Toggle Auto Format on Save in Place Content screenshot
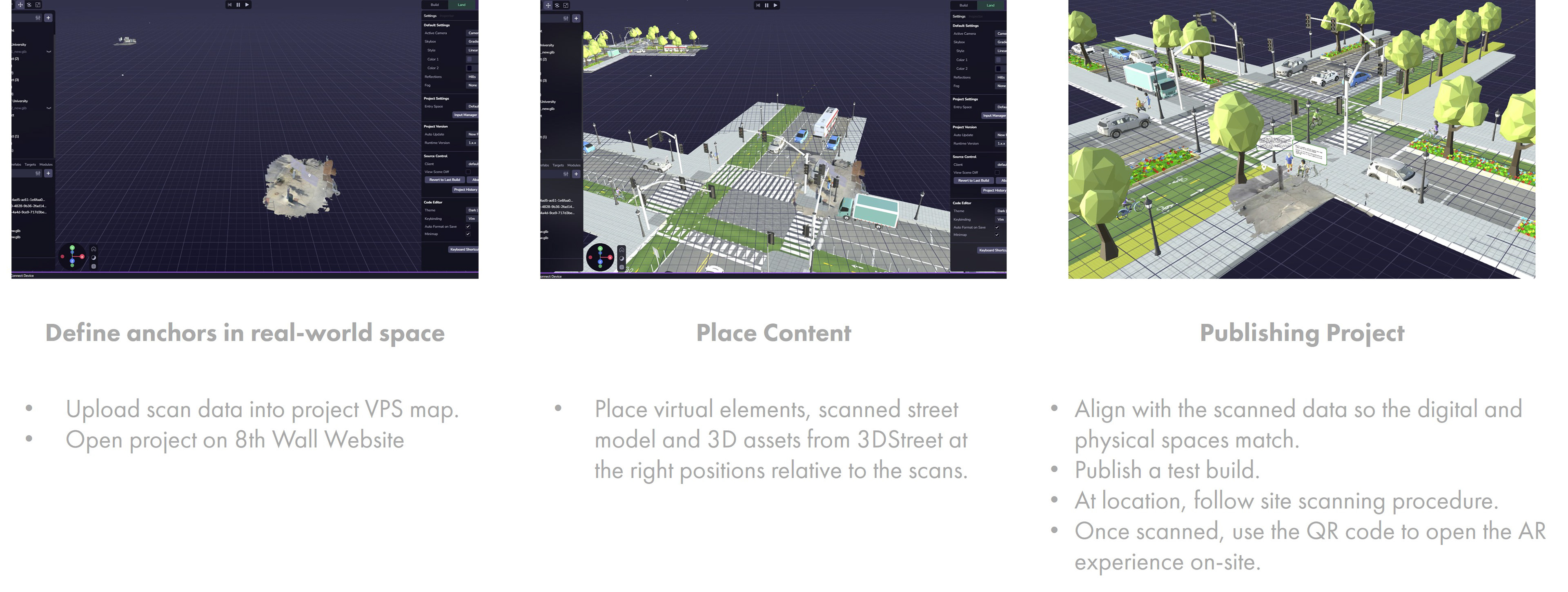 coord(996,227)
